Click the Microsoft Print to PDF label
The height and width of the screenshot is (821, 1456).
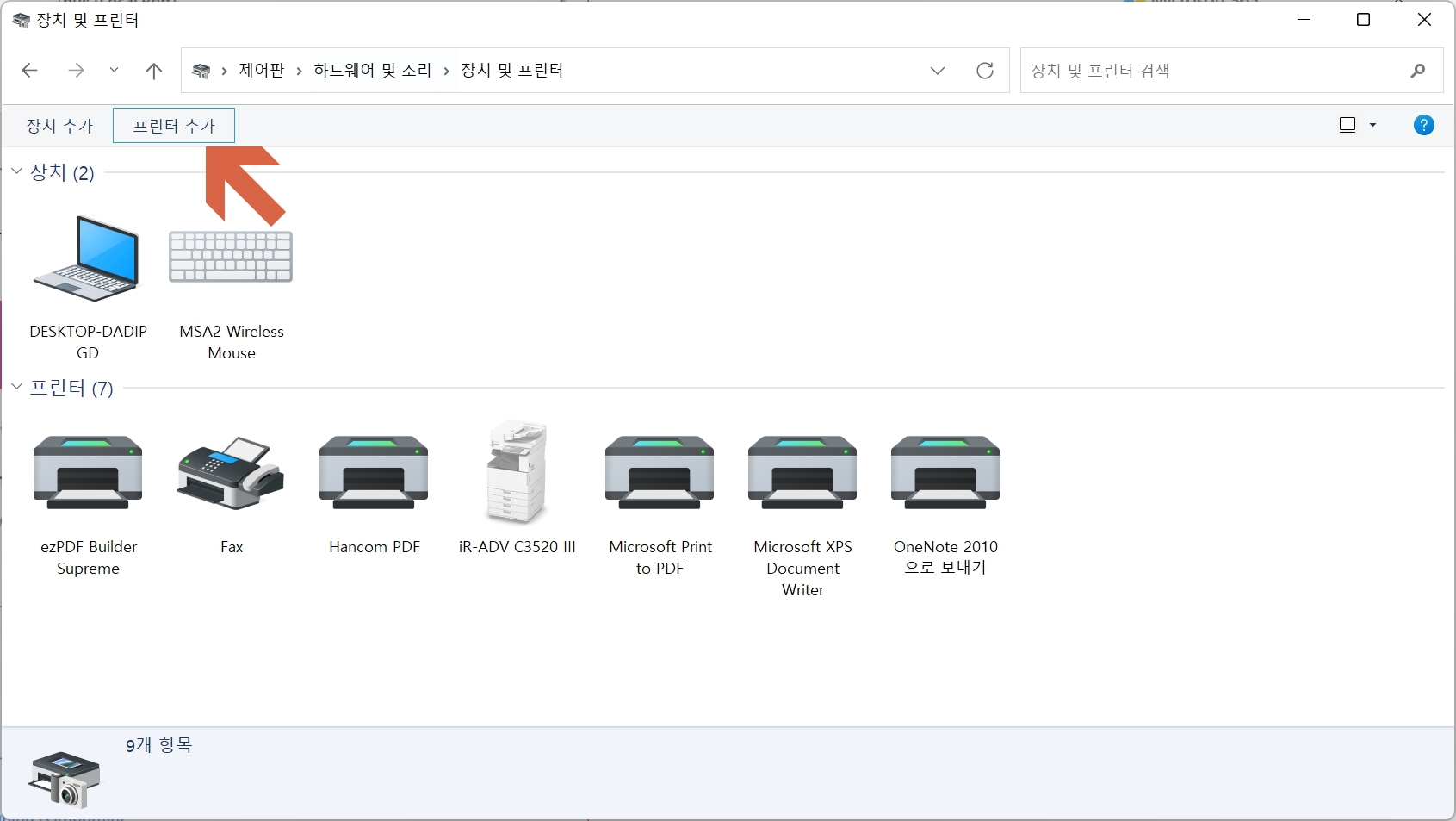pos(660,557)
